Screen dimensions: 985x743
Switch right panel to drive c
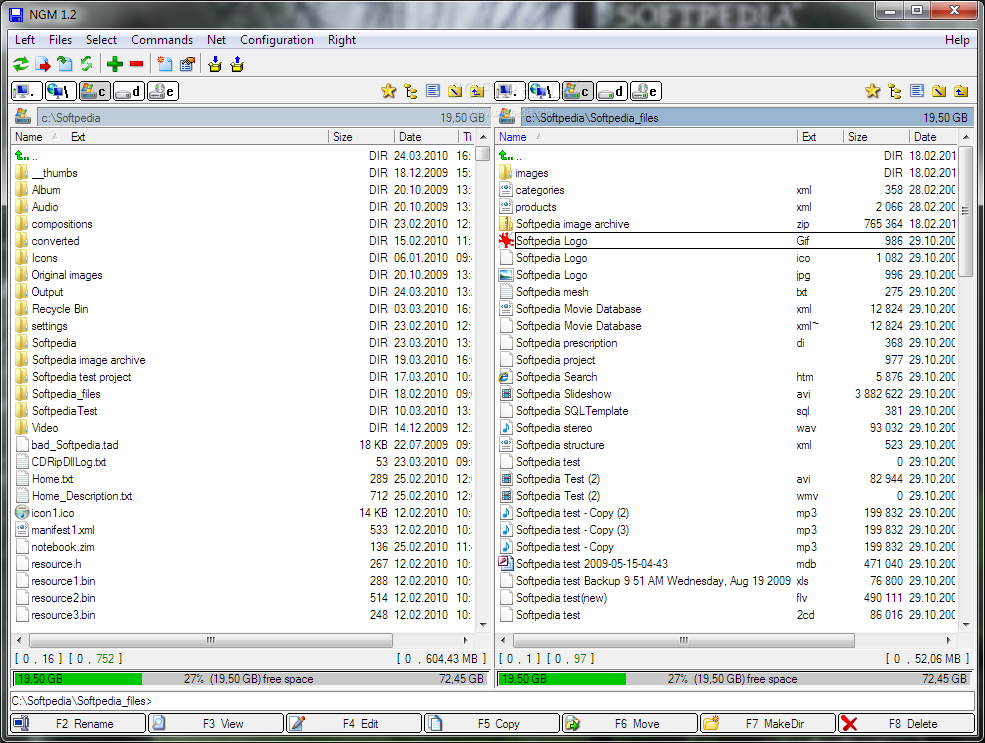point(578,92)
